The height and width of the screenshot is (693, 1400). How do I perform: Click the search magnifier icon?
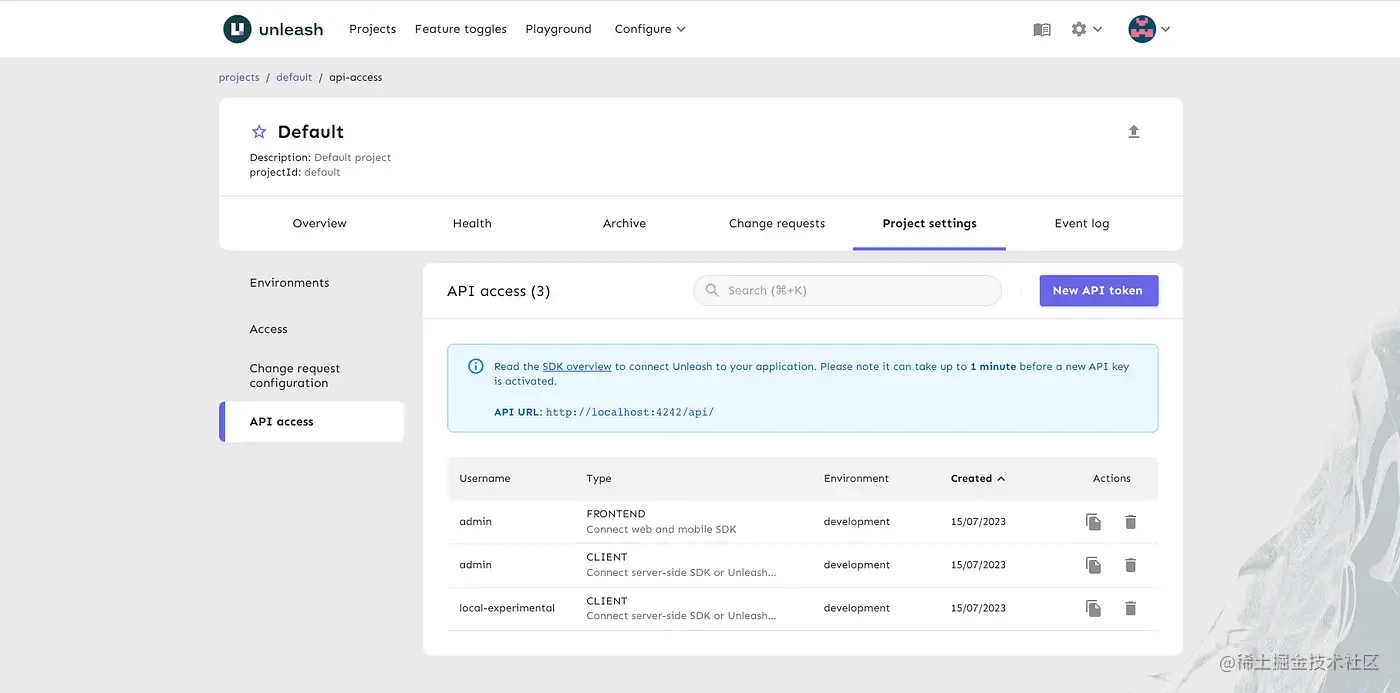pos(712,290)
